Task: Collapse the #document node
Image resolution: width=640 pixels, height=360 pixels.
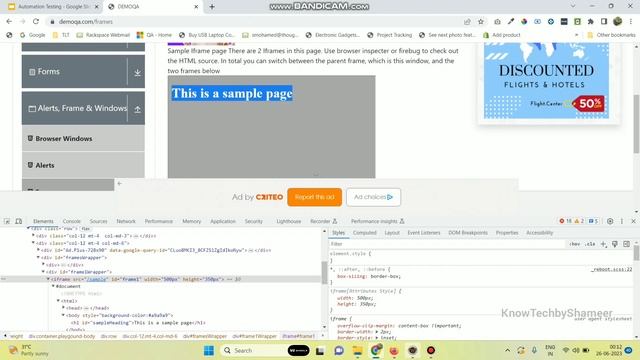Action: (x=53, y=287)
